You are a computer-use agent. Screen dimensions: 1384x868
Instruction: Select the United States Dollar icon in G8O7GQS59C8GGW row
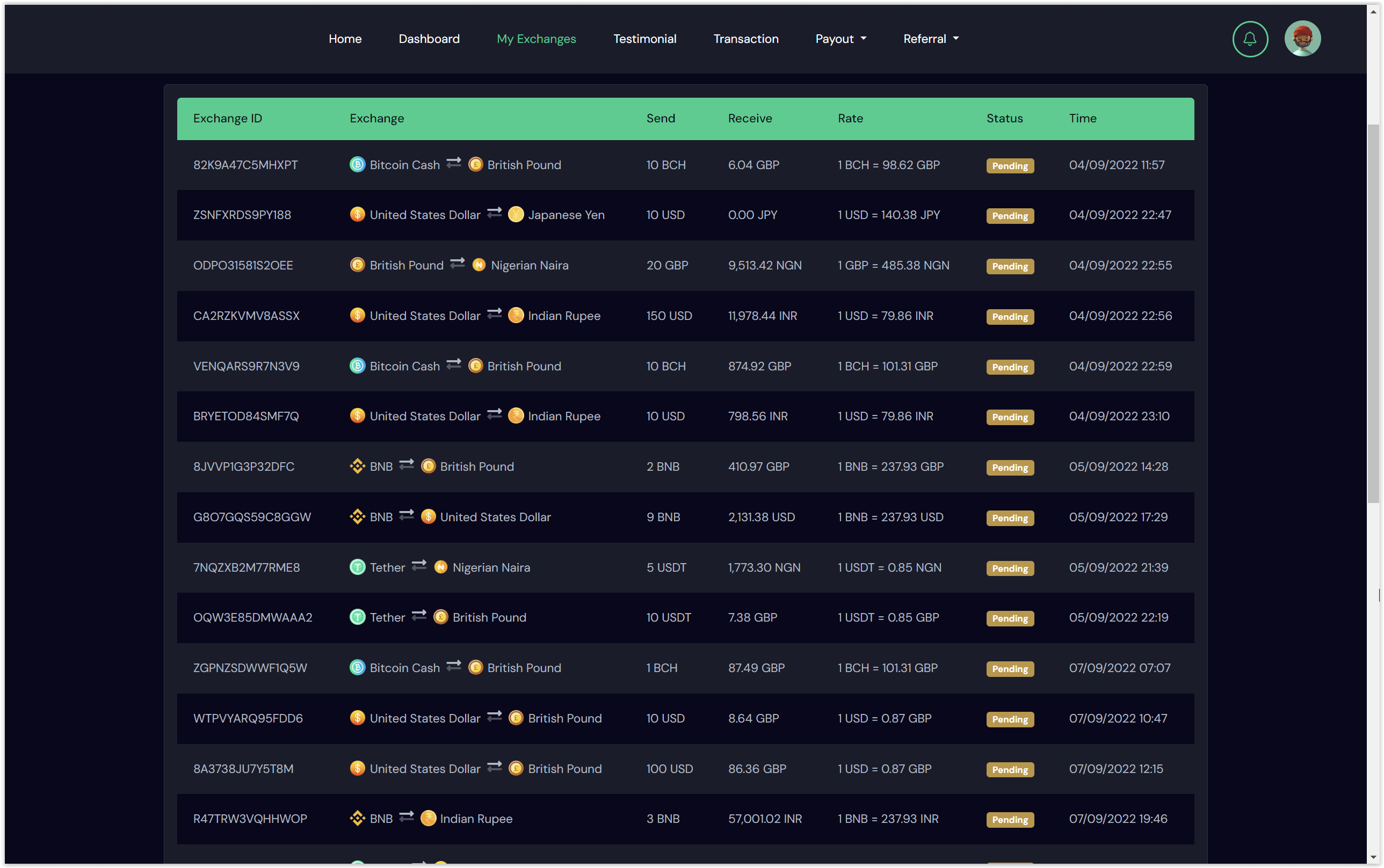point(429,516)
